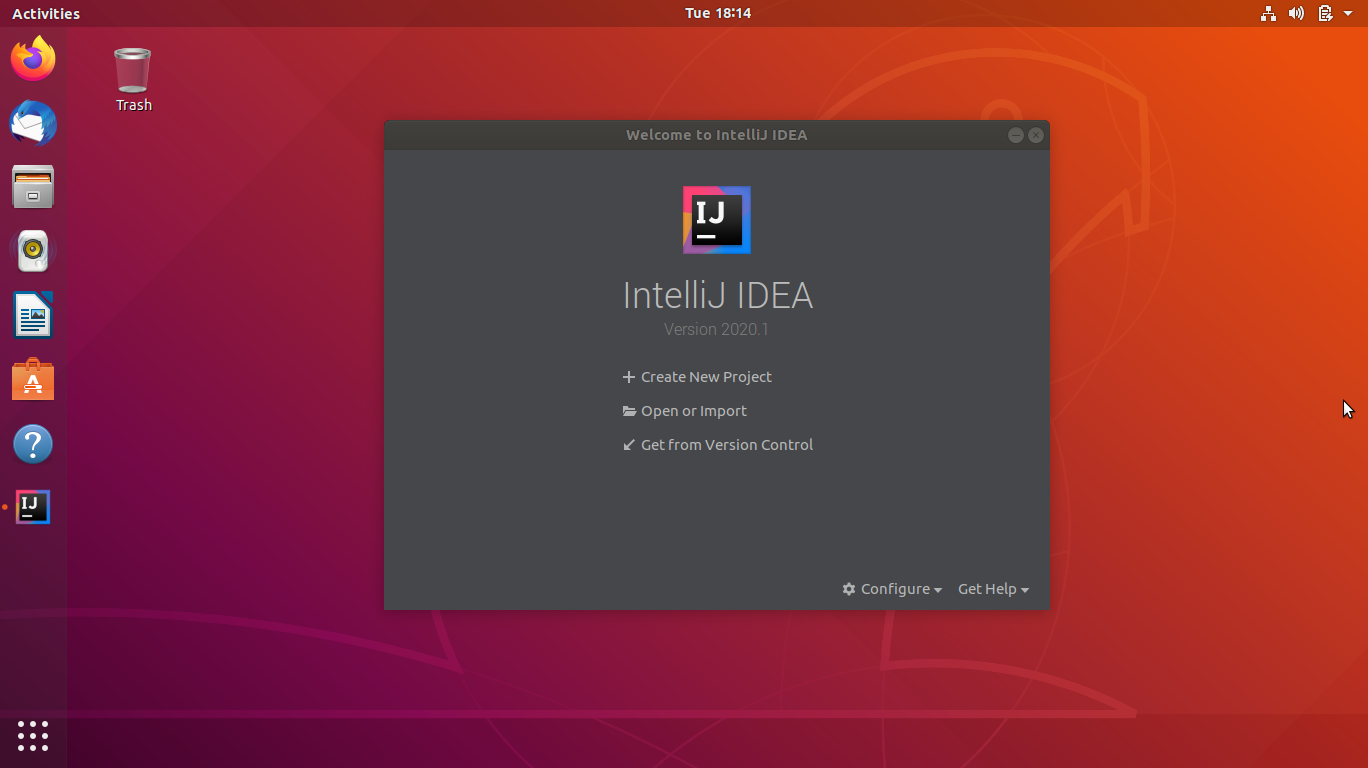The image size is (1368, 768).
Task: Click Create New Project
Action: click(697, 377)
